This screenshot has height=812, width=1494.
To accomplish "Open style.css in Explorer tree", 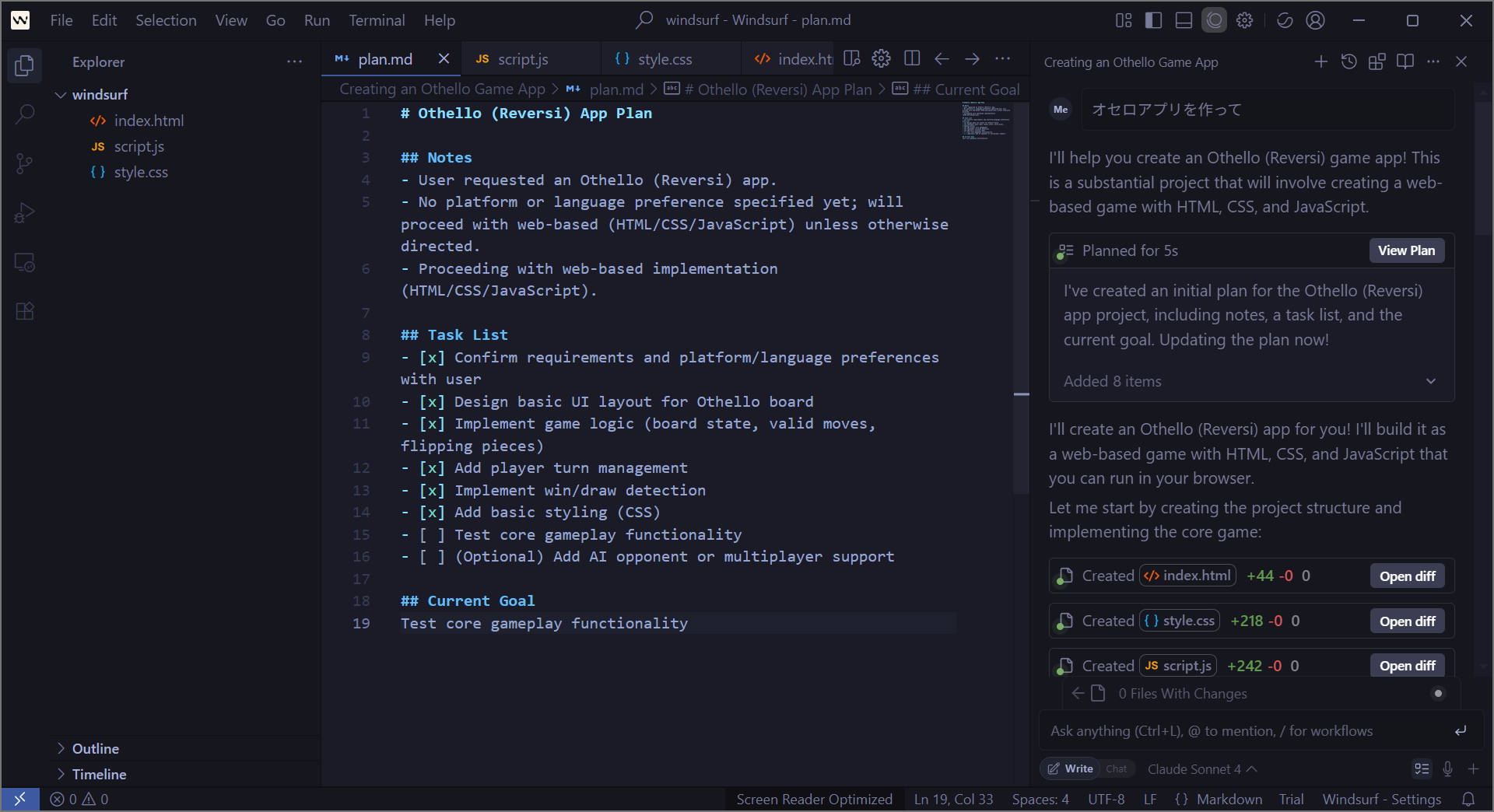I will [141, 172].
